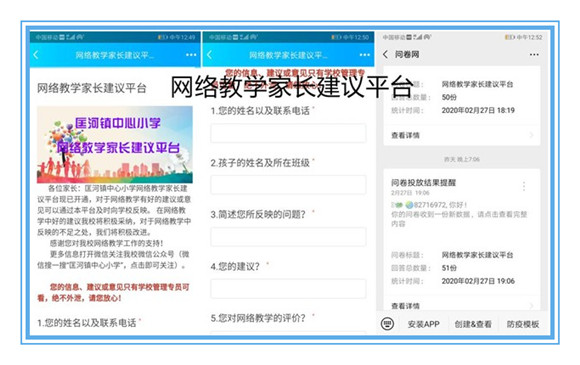Go back from the 问卷网 screen

pyautogui.click(x=385, y=54)
